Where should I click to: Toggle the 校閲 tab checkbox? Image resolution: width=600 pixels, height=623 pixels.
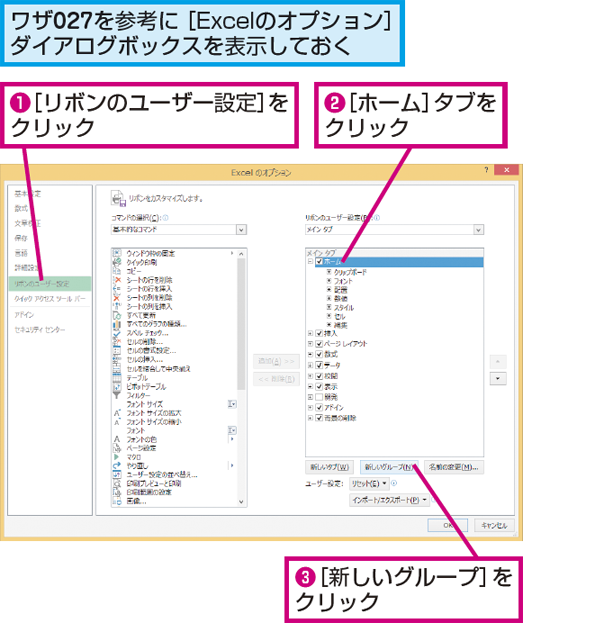(x=319, y=376)
